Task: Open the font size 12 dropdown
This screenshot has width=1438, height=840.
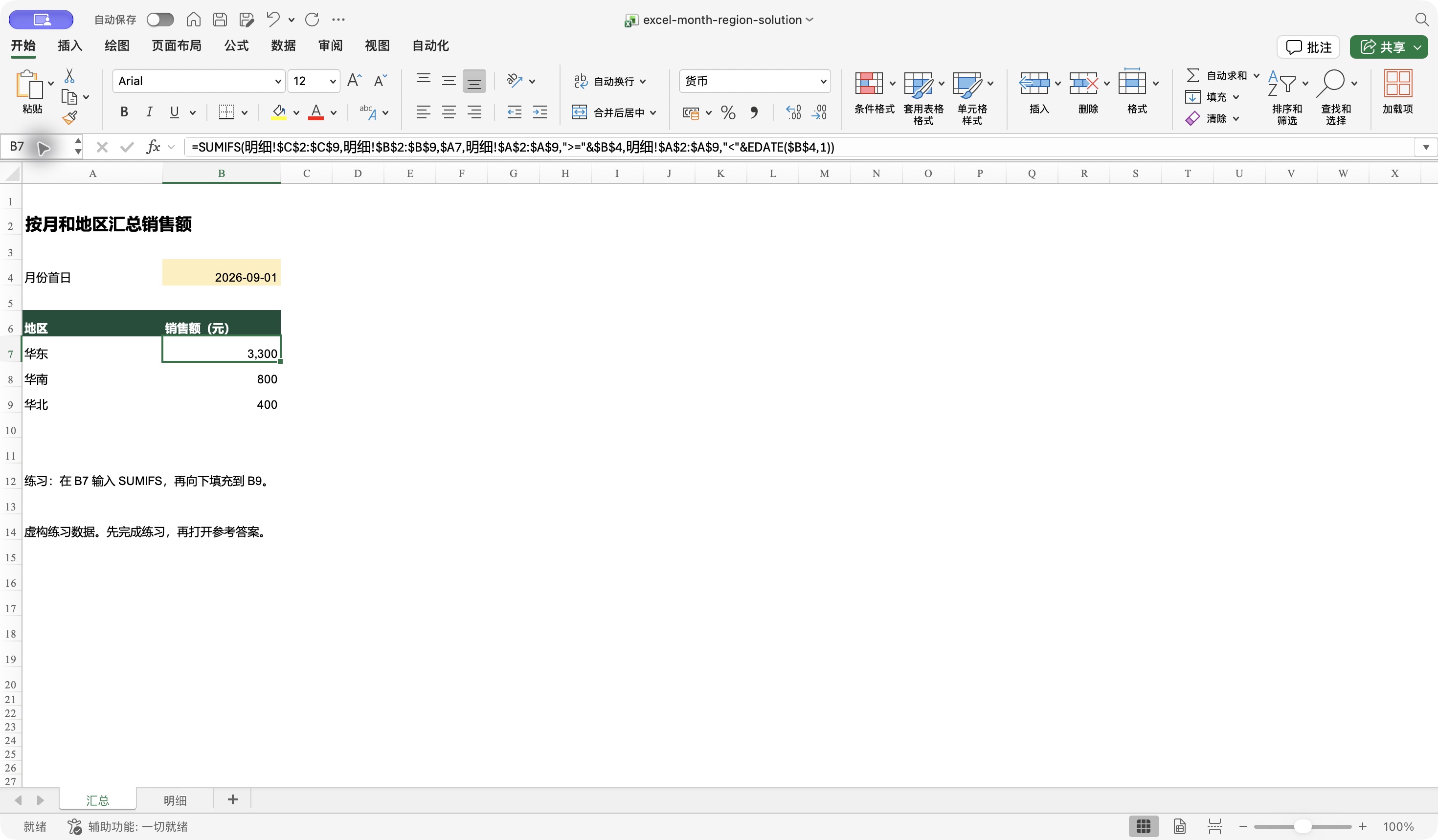Action: point(333,81)
